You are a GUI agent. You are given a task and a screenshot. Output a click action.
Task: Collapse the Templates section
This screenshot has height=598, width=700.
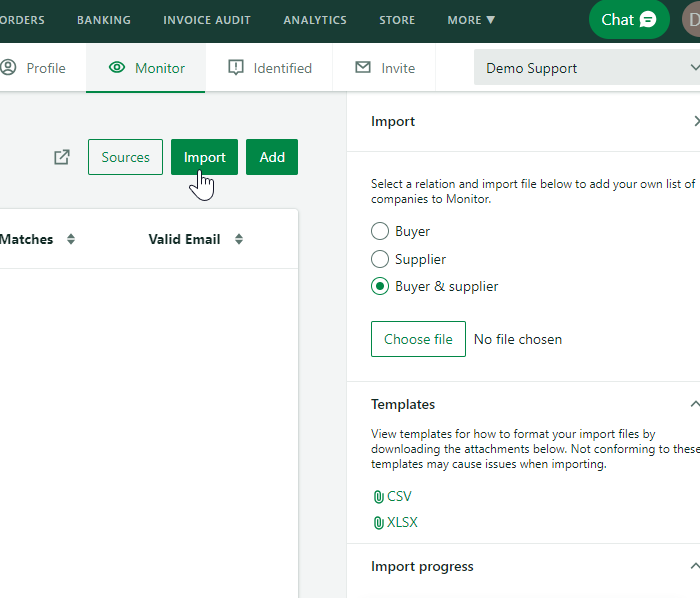pos(695,404)
